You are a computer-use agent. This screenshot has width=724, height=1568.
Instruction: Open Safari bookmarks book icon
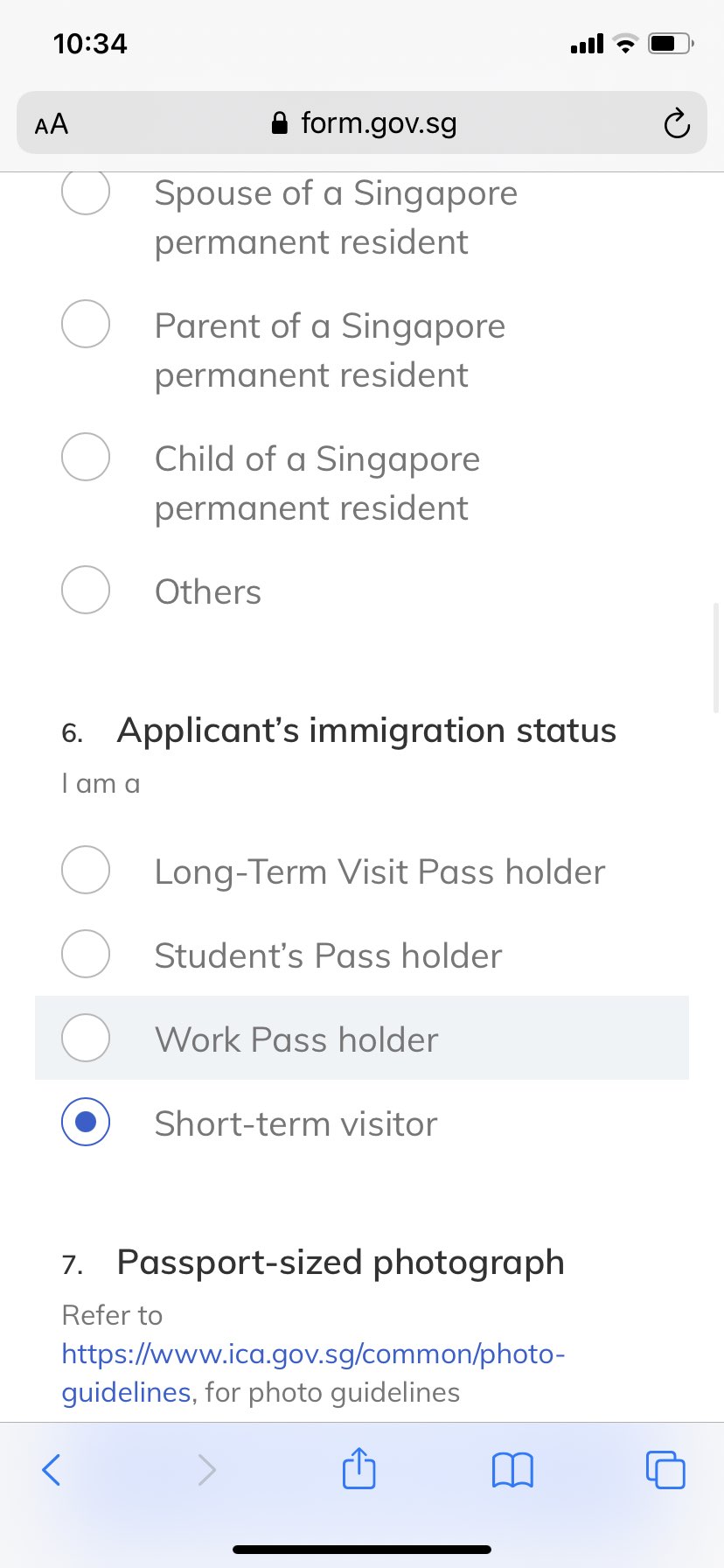[512, 1469]
